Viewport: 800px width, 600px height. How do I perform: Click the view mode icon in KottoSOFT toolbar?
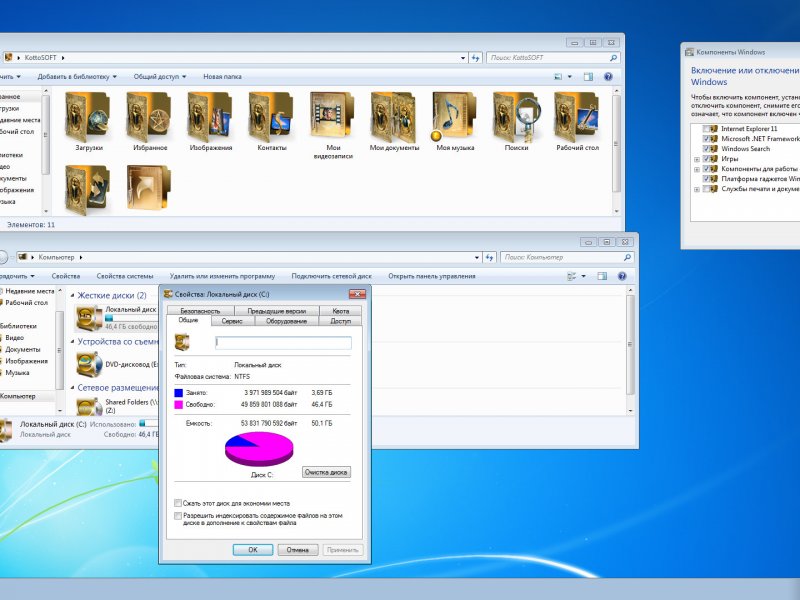(558, 77)
